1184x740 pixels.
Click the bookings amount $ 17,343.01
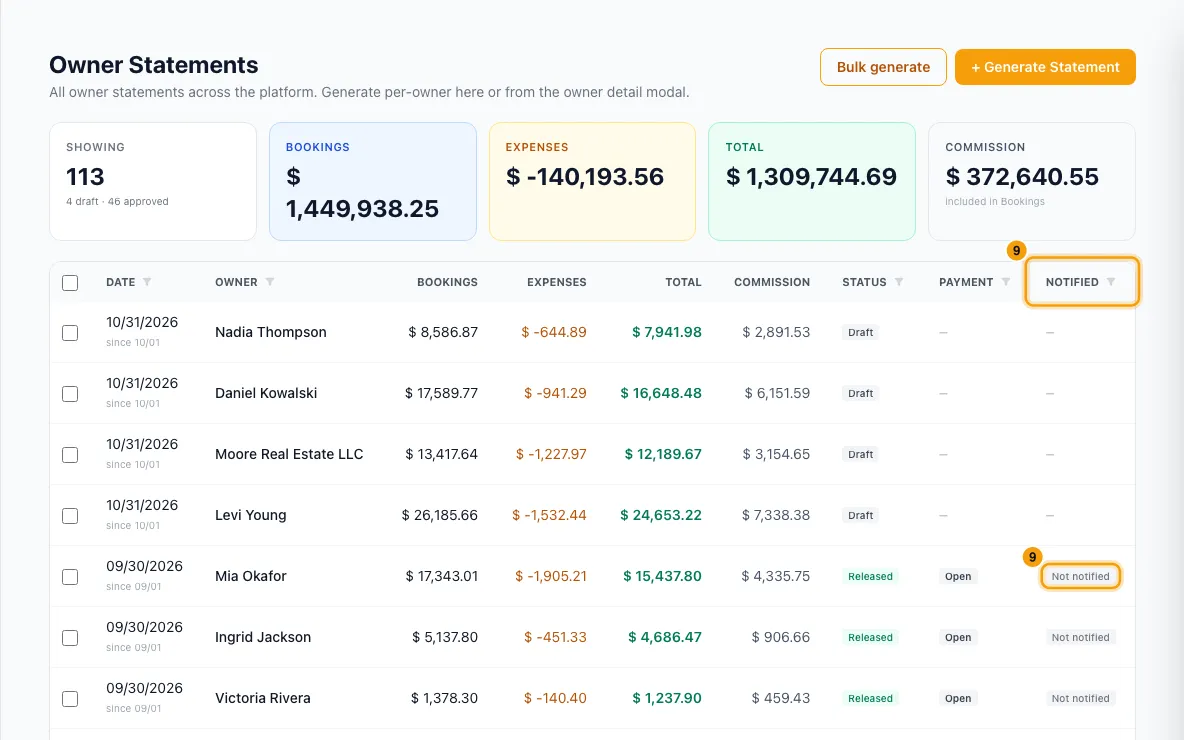point(442,576)
